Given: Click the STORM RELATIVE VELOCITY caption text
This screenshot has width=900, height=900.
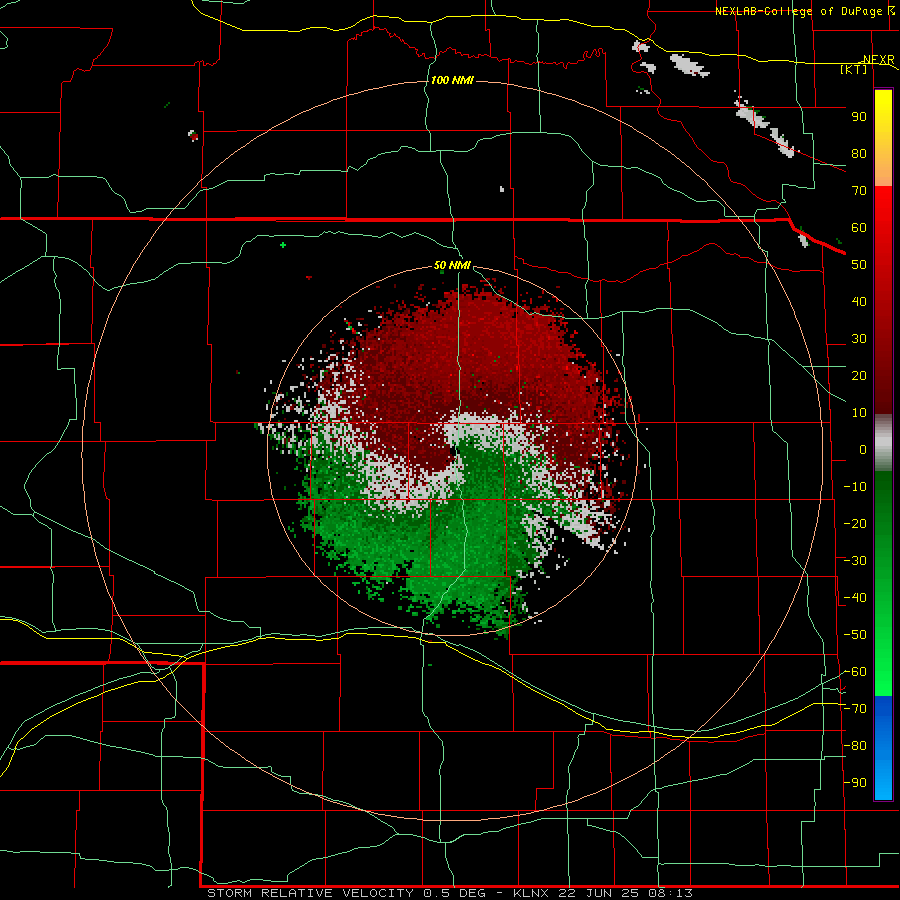Looking at the screenshot, I should pyautogui.click(x=310, y=893).
